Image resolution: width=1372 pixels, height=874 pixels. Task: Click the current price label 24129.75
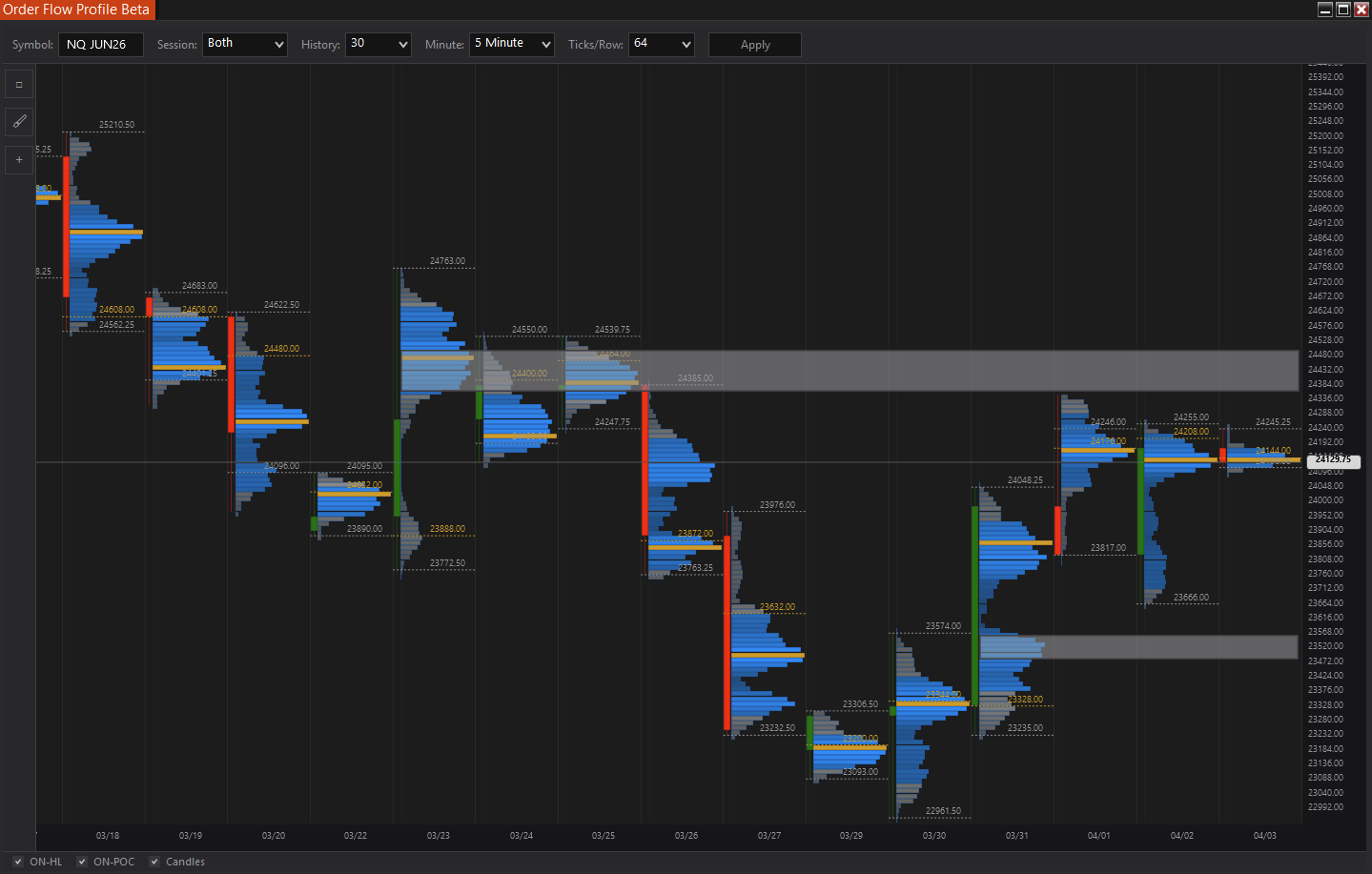click(1334, 459)
